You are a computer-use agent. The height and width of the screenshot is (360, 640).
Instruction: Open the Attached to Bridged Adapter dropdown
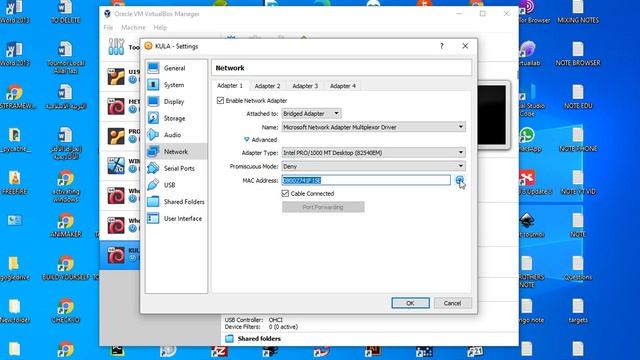coord(311,113)
